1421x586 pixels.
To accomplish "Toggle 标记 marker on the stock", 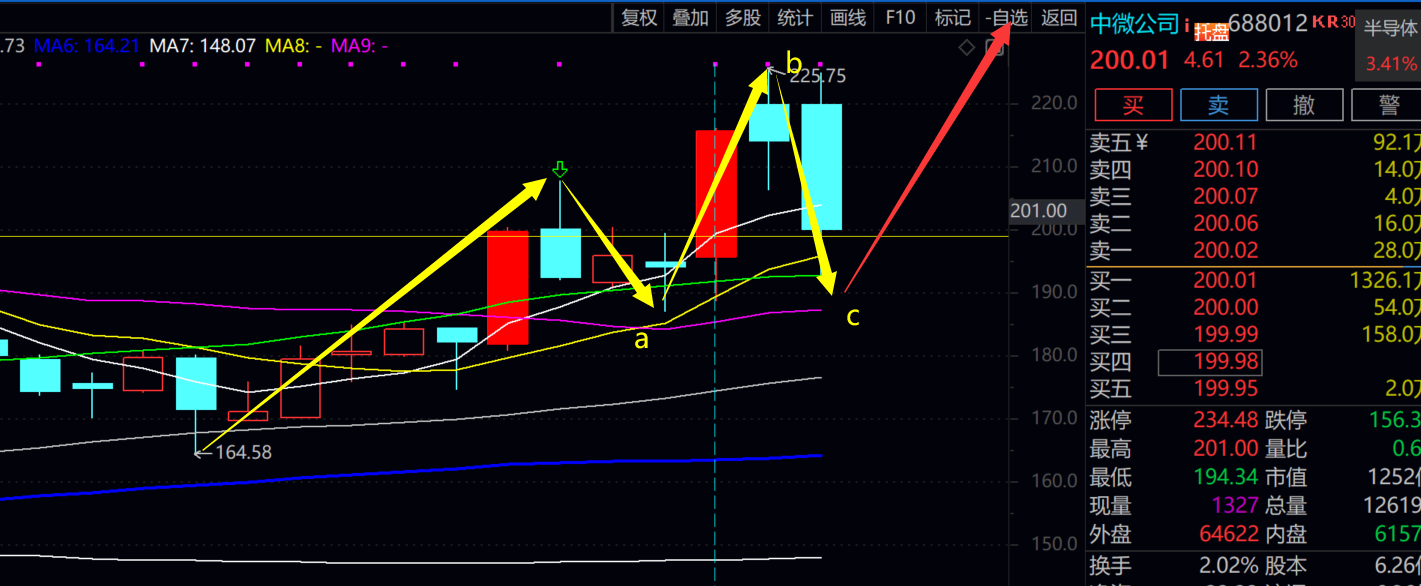I will pyautogui.click(x=951, y=17).
